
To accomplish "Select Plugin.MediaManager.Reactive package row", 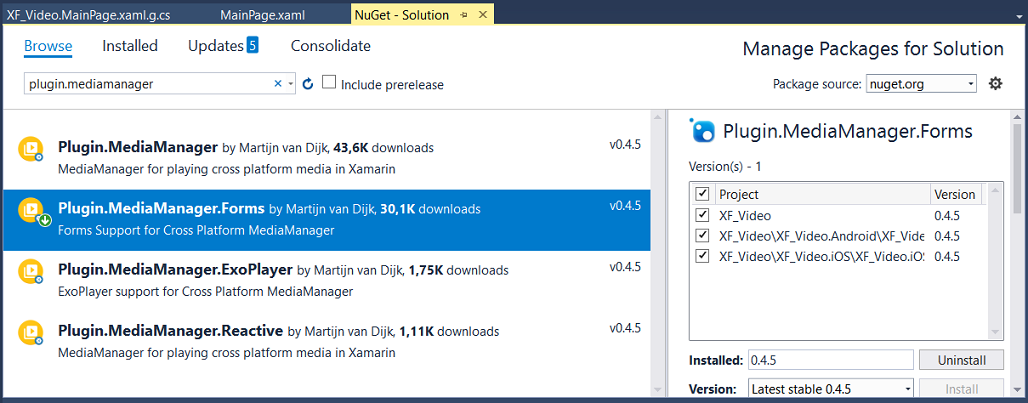I will (x=326, y=341).
